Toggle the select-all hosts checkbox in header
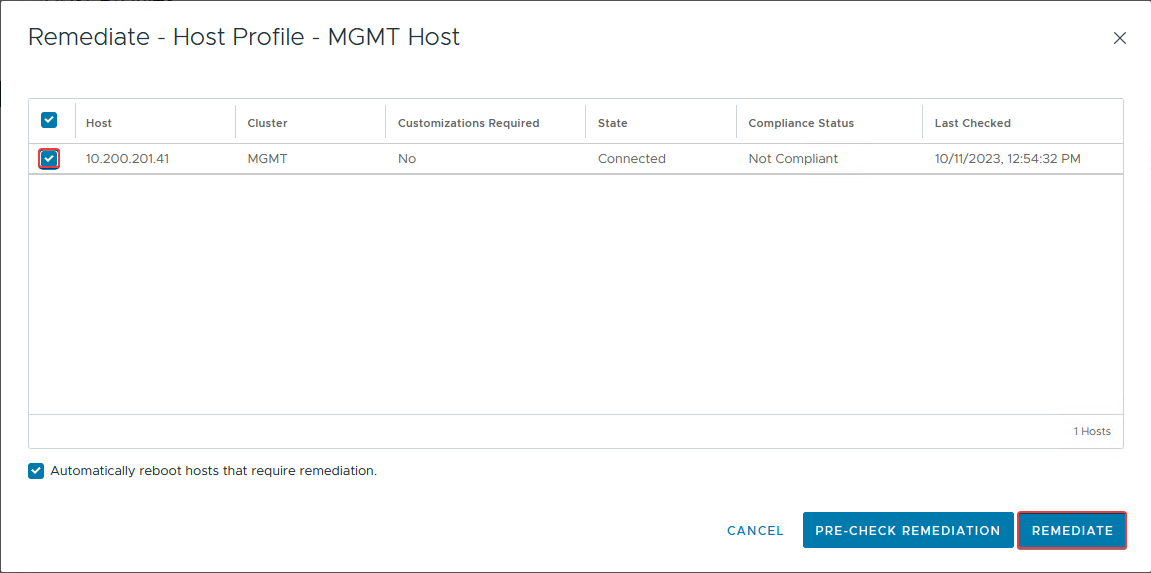1151x573 pixels. coord(49,121)
